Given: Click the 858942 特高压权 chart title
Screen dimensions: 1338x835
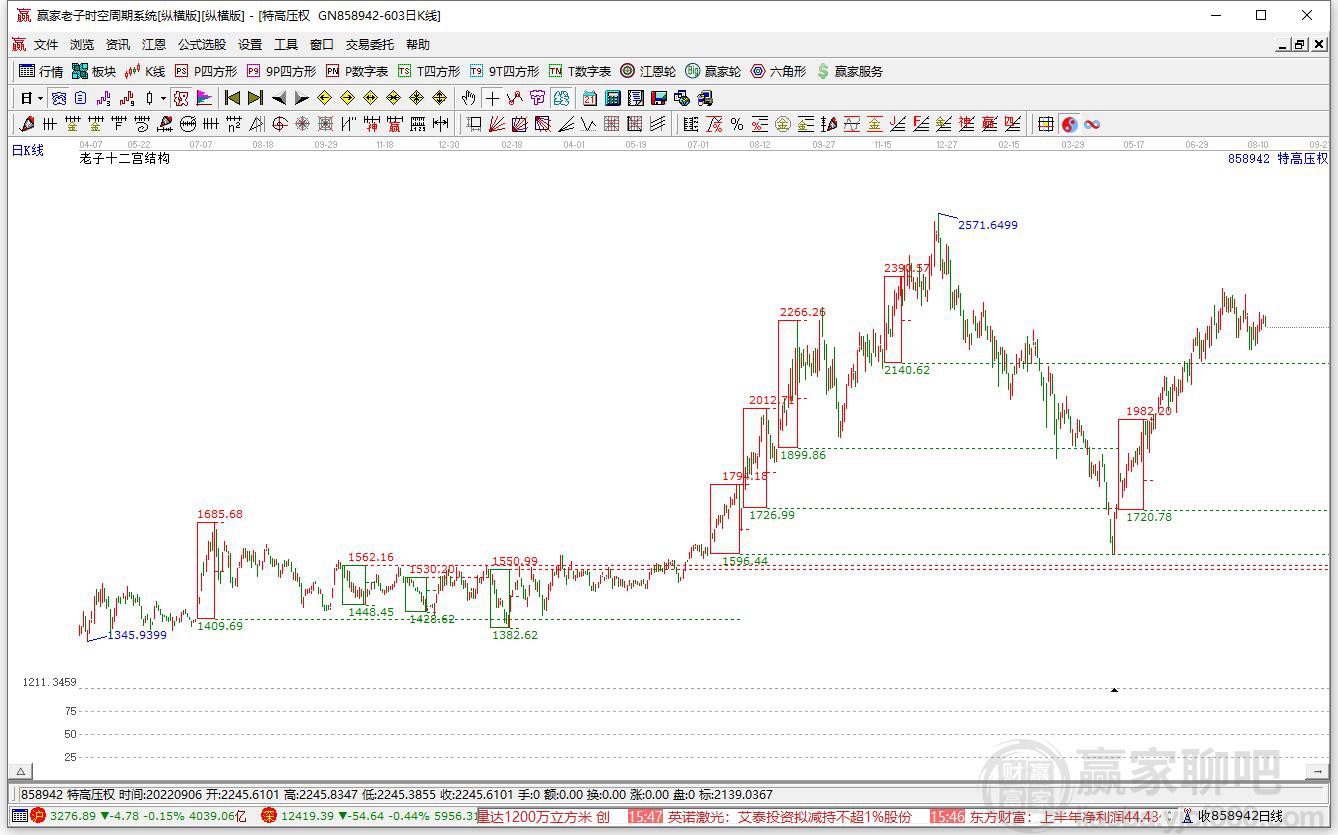Looking at the screenshot, I should 1278,158.
